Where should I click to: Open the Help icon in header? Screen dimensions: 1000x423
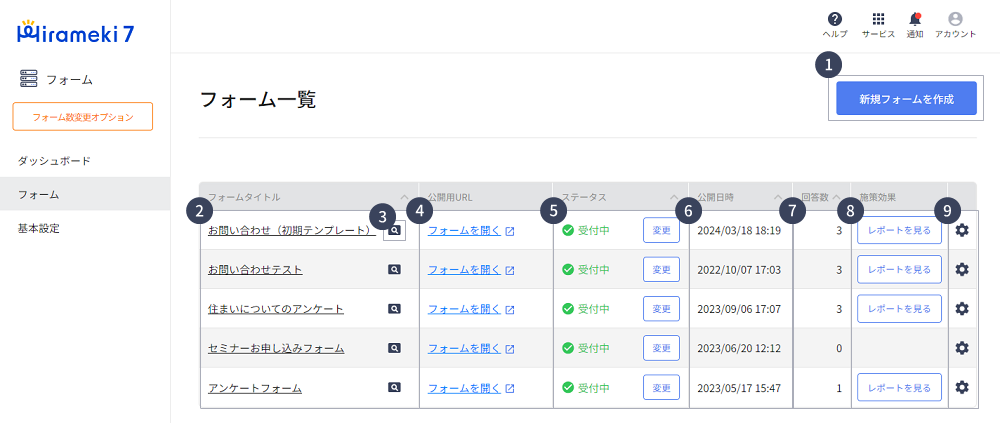tap(835, 19)
